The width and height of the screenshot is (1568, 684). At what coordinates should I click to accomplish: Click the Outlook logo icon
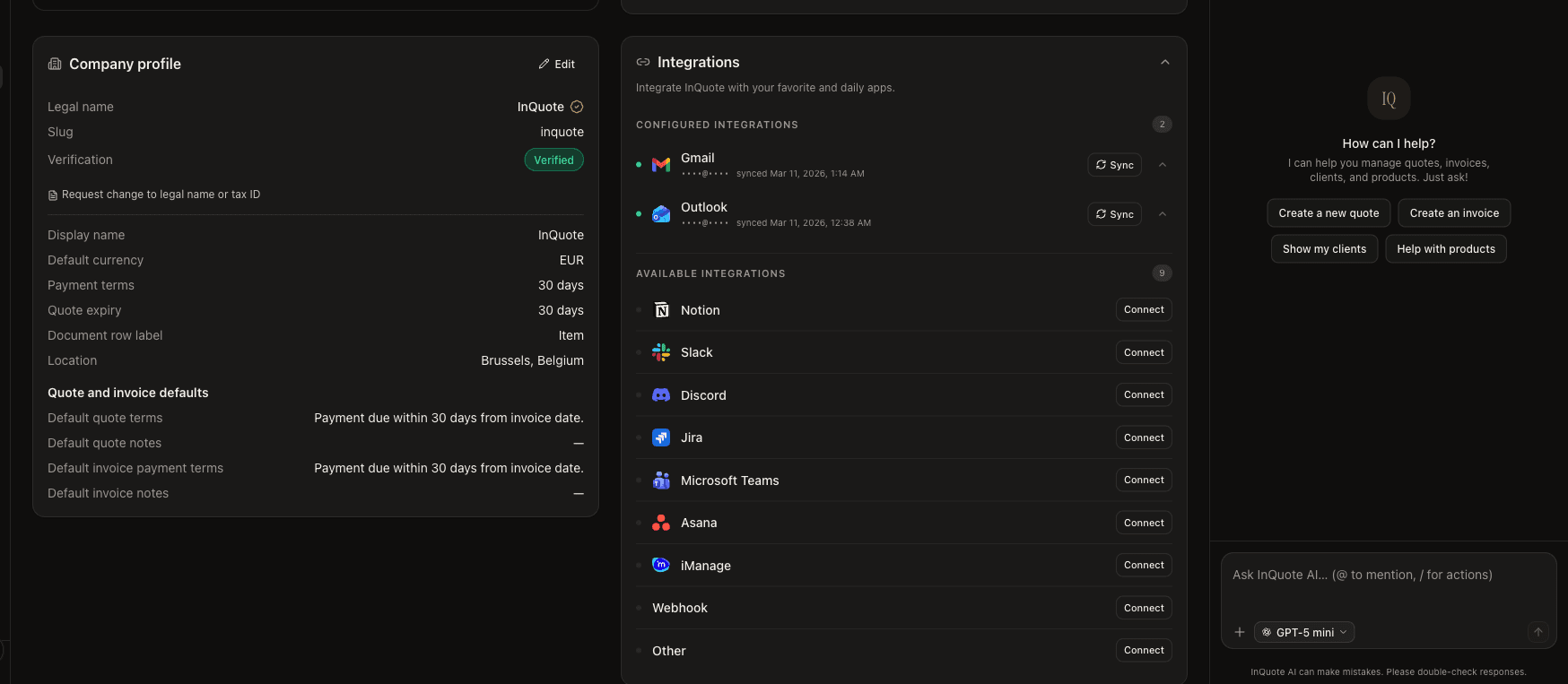[x=661, y=214]
